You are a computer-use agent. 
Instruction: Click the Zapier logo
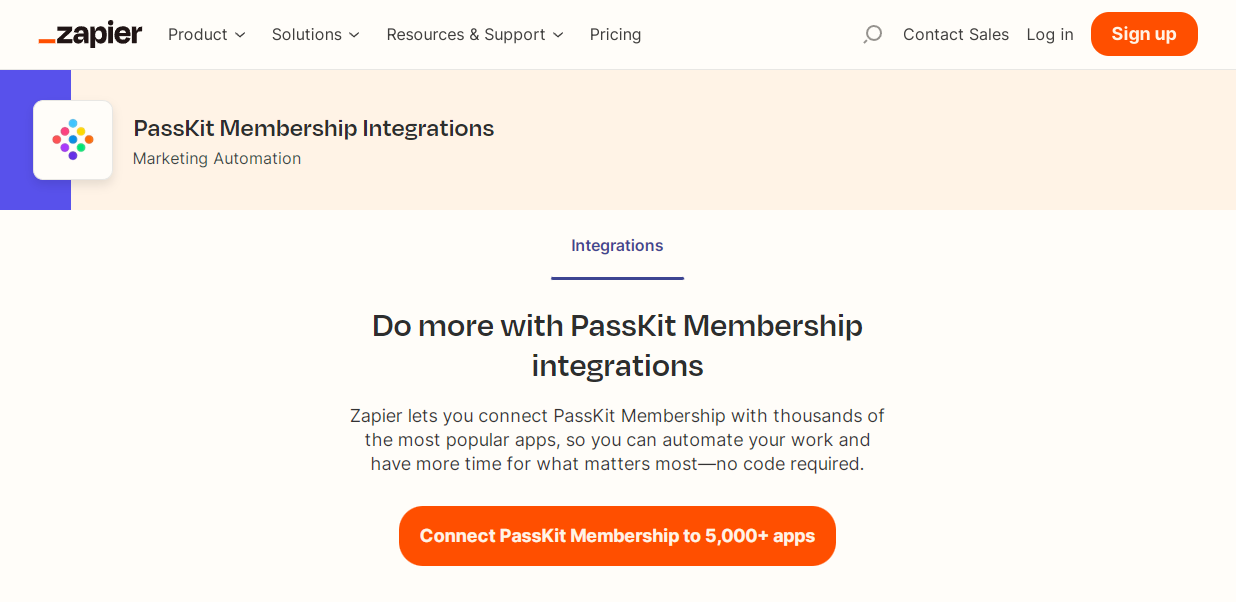click(91, 34)
